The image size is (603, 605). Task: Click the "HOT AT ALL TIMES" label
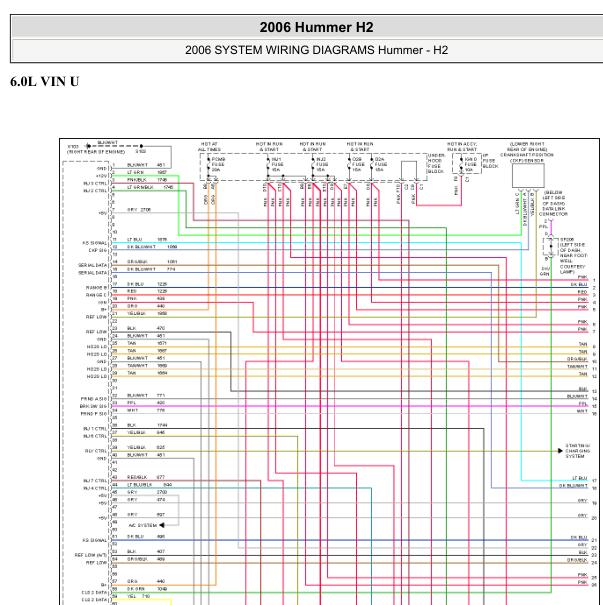pos(209,147)
